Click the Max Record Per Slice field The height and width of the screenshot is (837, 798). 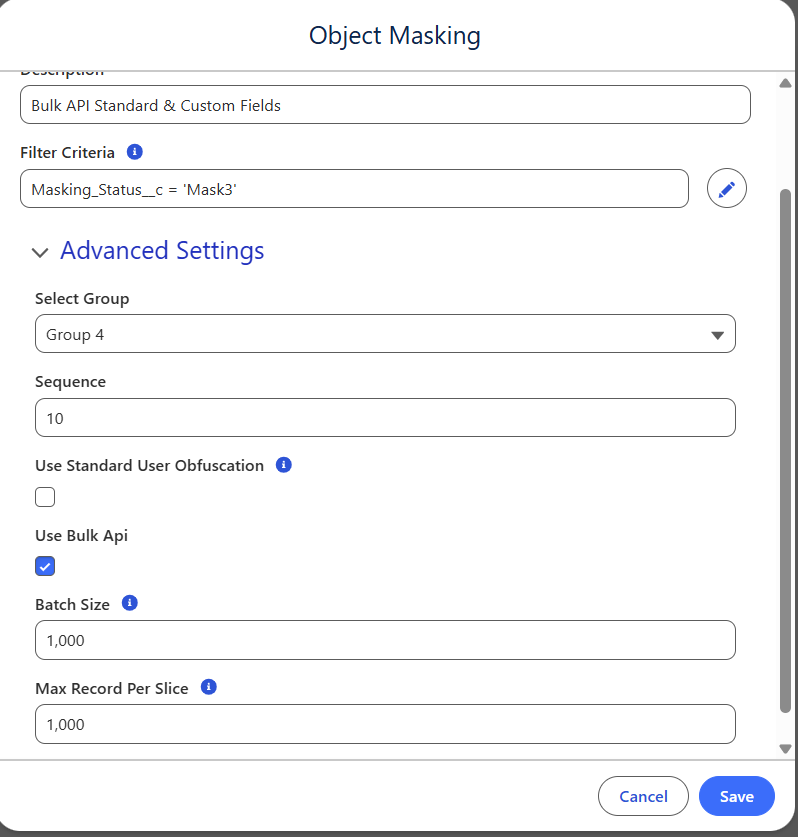[385, 724]
